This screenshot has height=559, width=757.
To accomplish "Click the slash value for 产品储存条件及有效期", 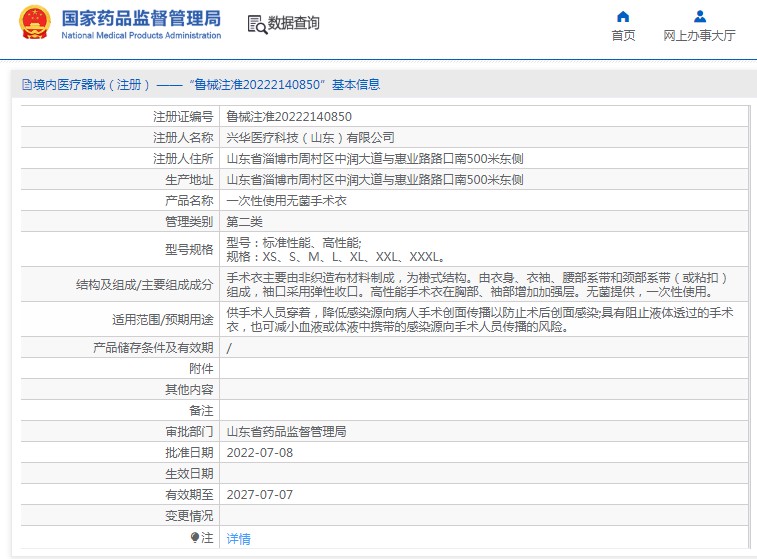I will tap(229, 348).
